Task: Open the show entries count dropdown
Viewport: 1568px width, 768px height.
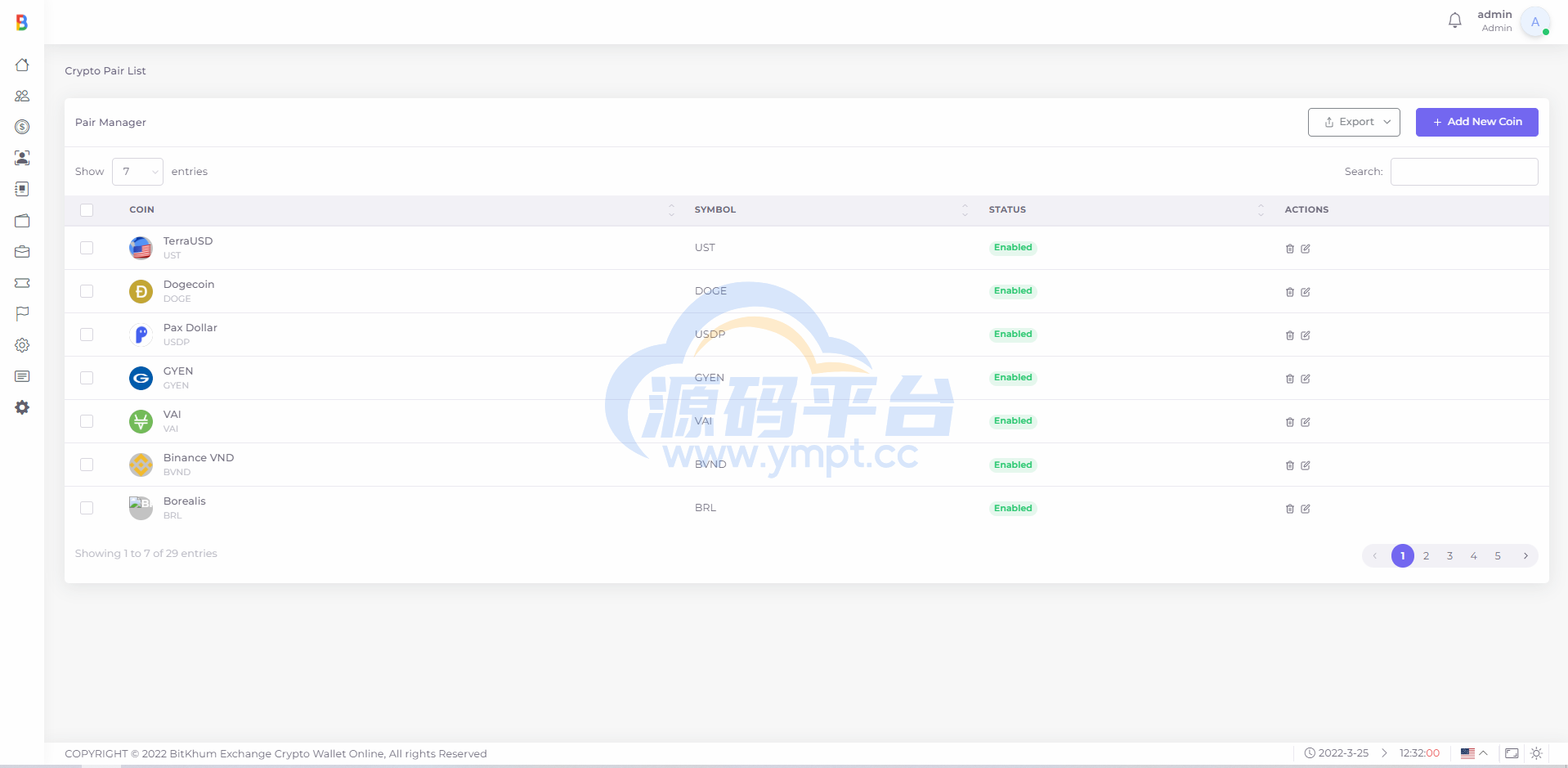Action: (137, 172)
